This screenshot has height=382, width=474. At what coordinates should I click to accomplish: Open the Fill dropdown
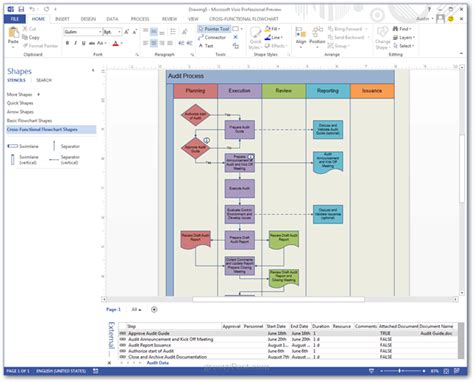(273, 29)
